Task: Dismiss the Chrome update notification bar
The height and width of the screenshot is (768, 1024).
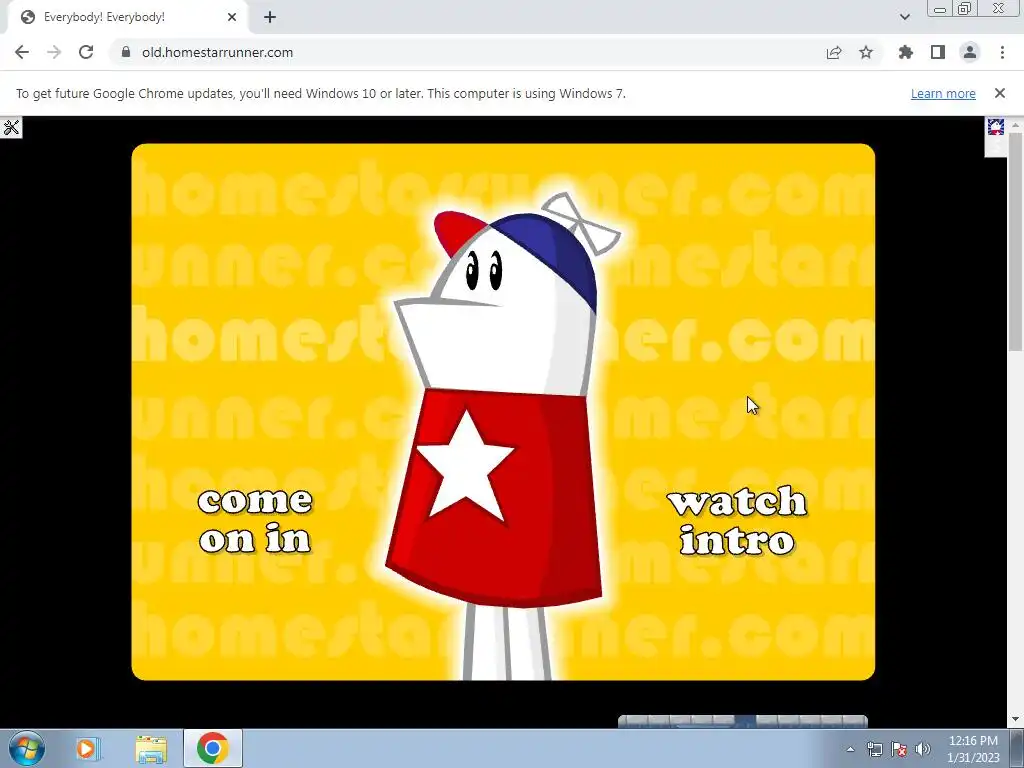Action: pos(1000,93)
